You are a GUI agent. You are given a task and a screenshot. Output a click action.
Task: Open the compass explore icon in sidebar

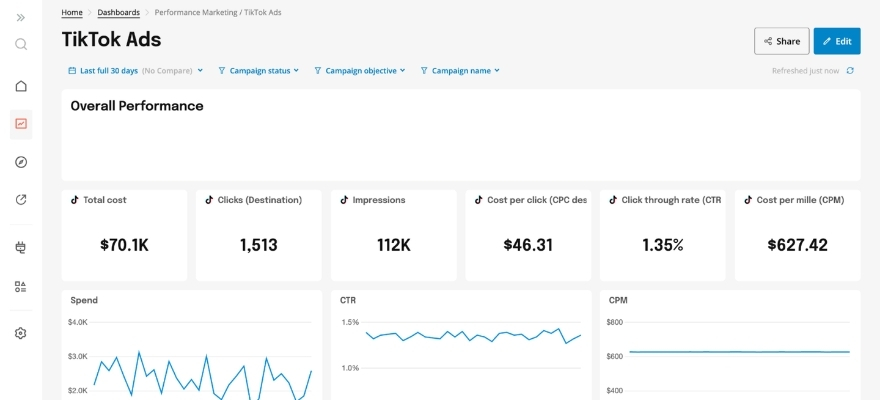[x=21, y=162]
